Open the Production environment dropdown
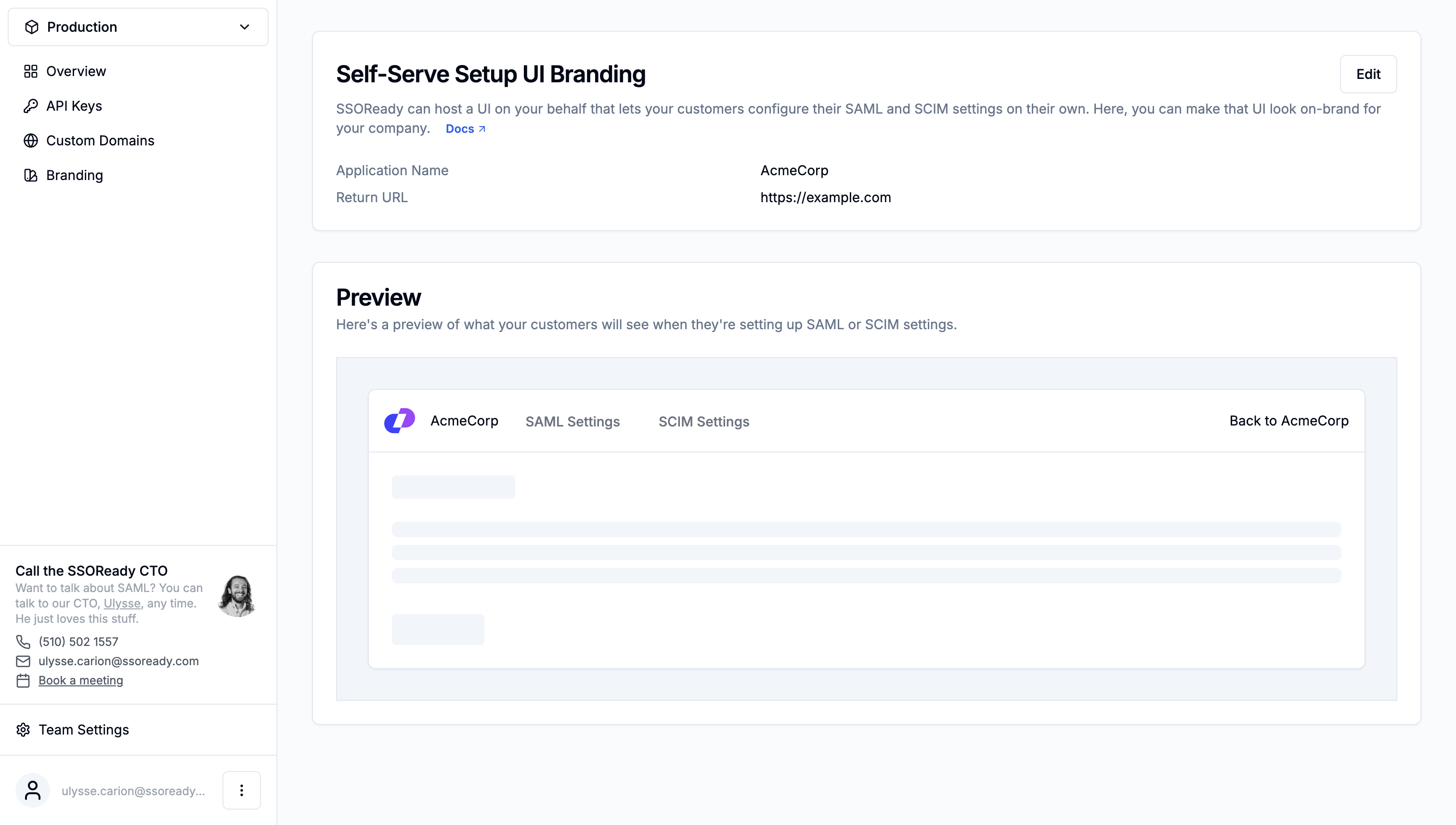Screen dimensions: 1456x825 click(244, 26)
